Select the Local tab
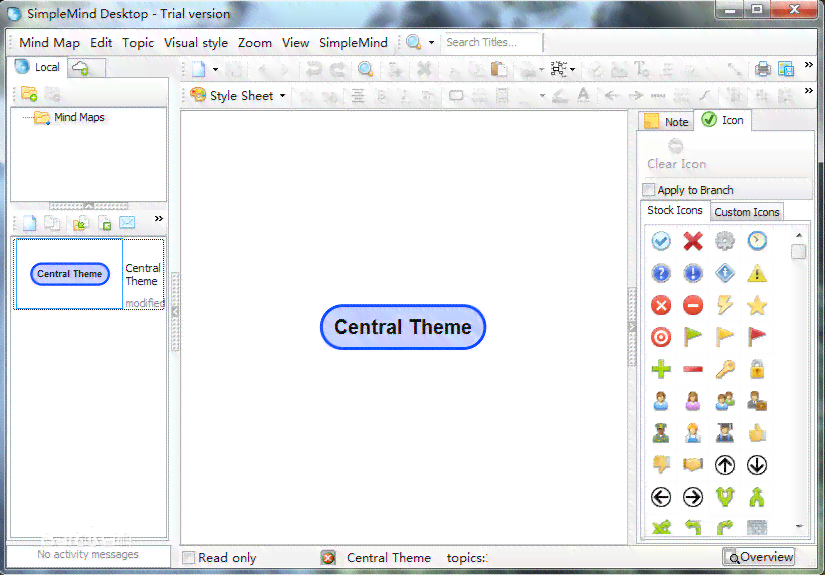The image size is (825, 575). [37, 67]
